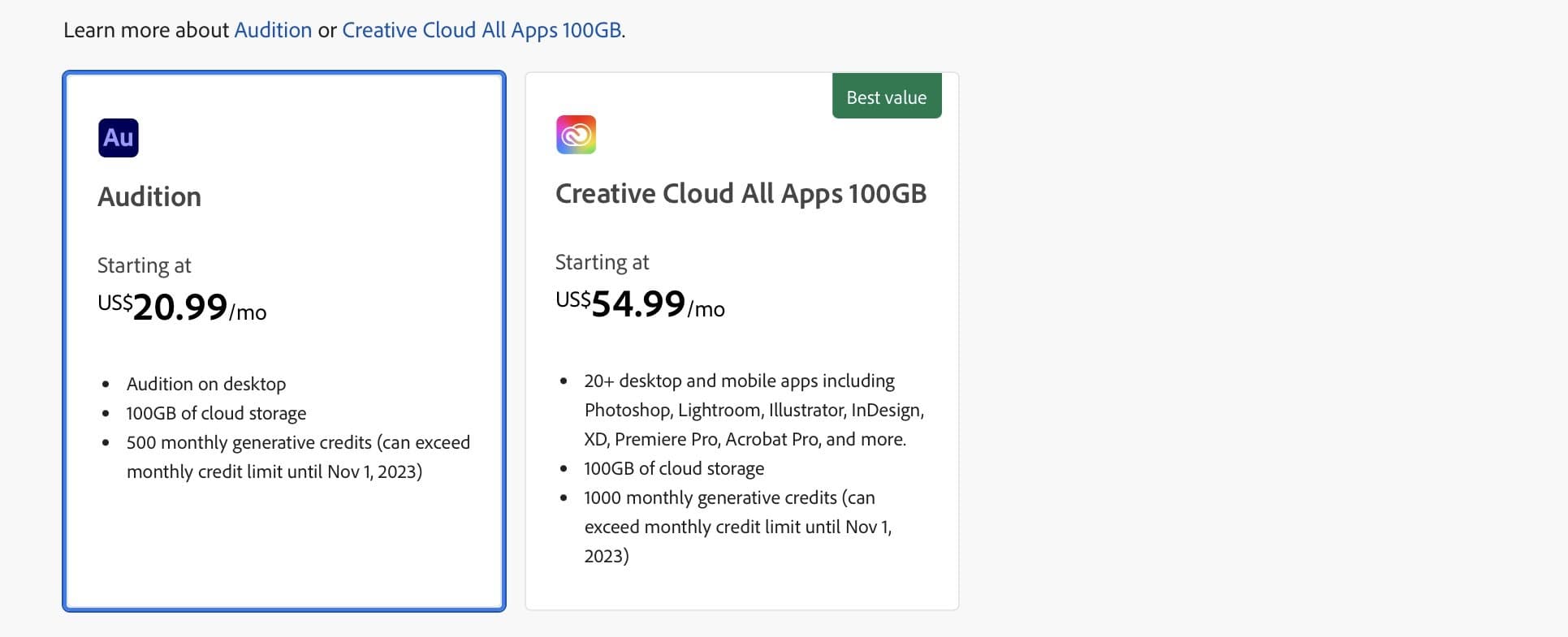Image resolution: width=1568 pixels, height=637 pixels.
Task: Select the Audition plan card heading
Action: pos(149,196)
